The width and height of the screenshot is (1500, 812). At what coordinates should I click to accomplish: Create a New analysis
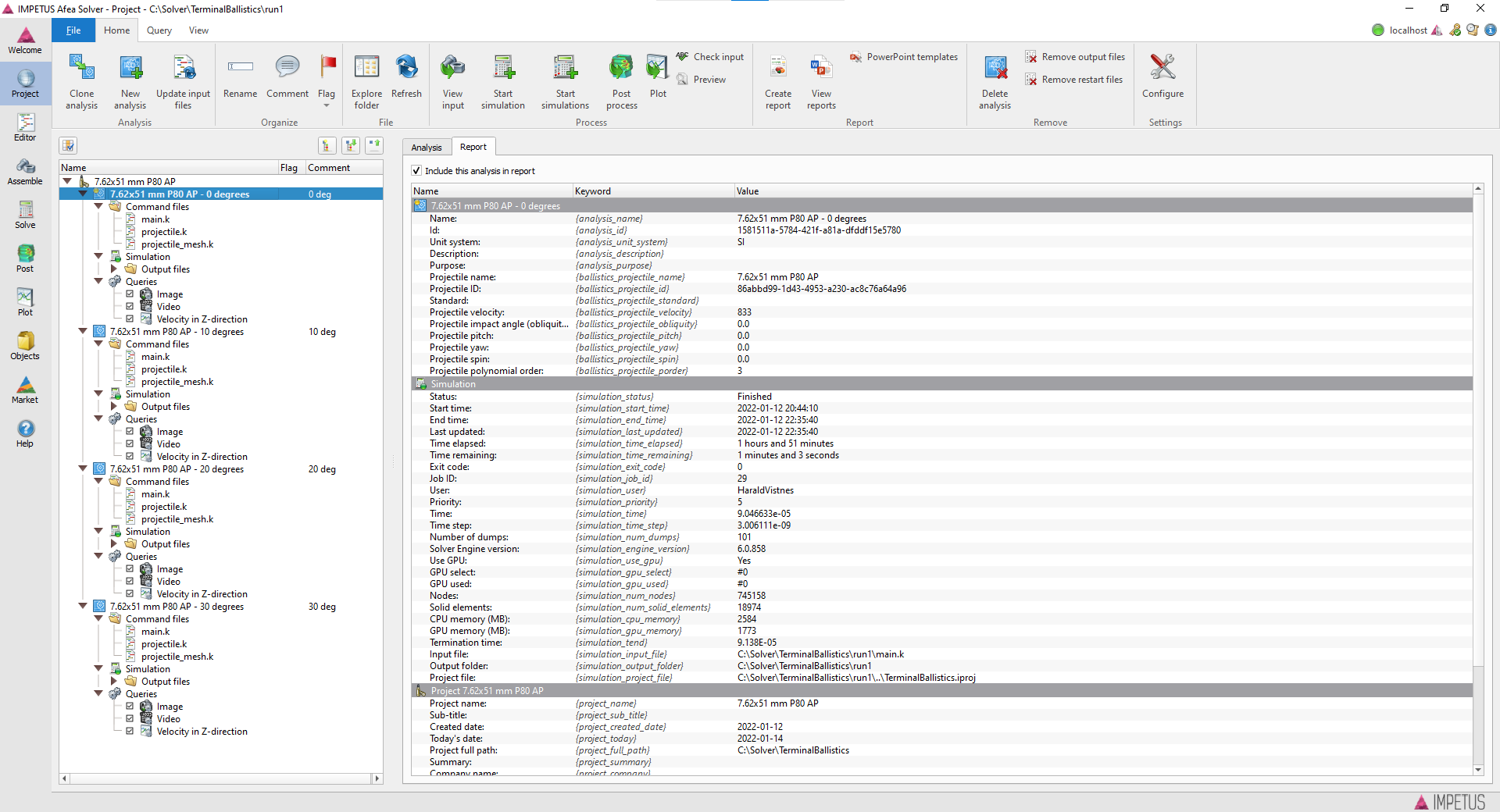coord(130,82)
